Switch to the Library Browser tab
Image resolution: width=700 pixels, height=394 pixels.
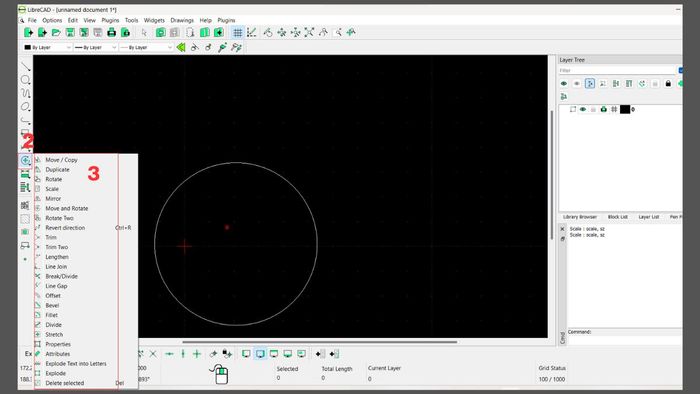[x=579, y=217]
